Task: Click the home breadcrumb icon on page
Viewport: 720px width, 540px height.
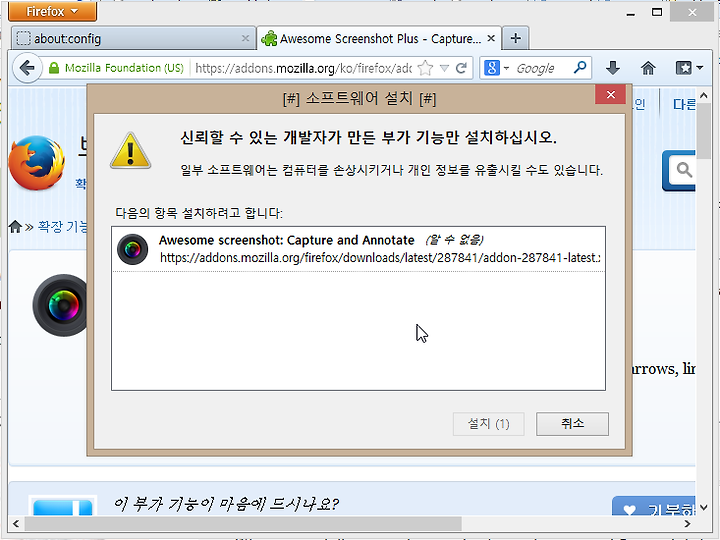Action: coord(15,226)
